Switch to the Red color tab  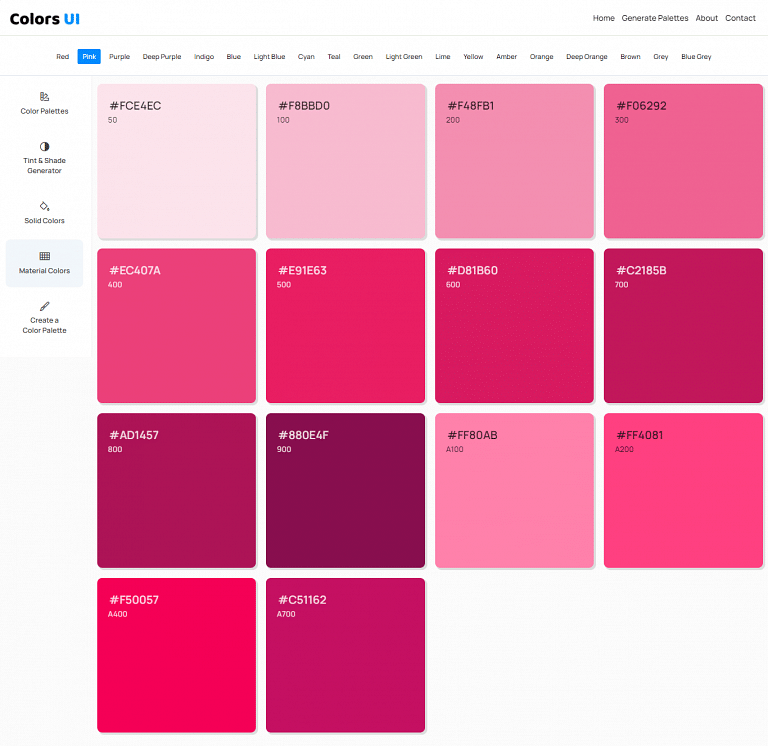pyautogui.click(x=63, y=57)
